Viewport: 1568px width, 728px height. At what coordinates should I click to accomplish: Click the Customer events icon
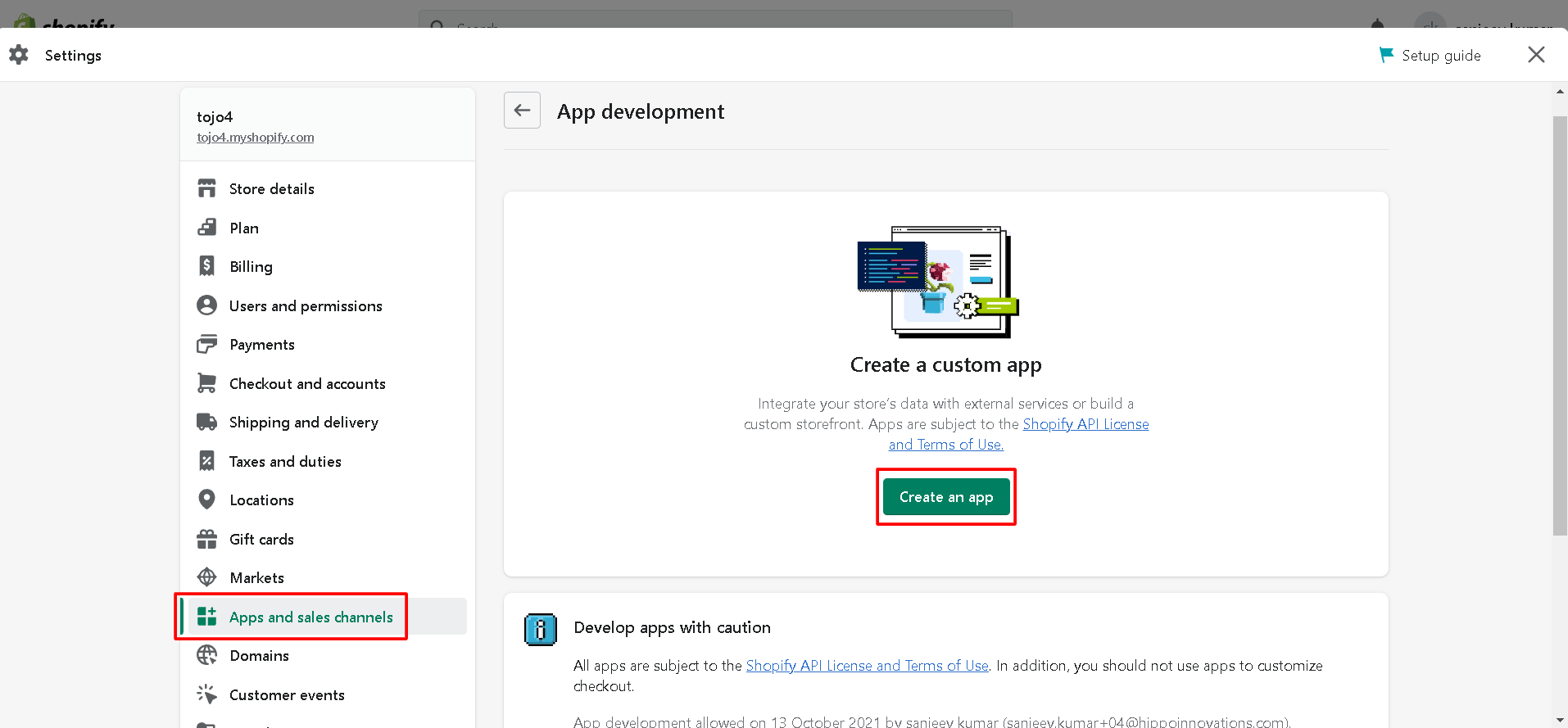pos(207,694)
